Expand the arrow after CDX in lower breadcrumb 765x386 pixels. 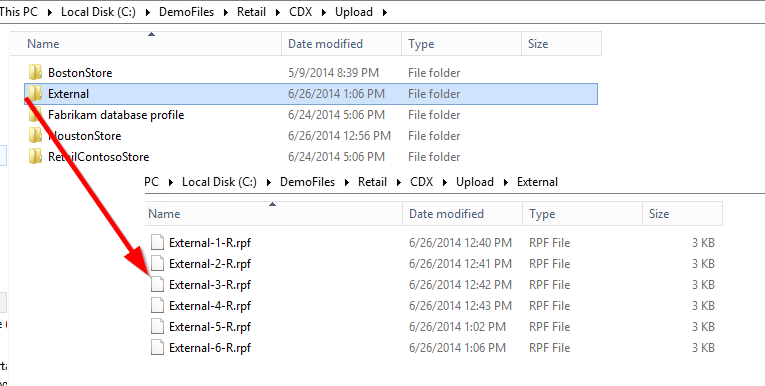[444, 182]
